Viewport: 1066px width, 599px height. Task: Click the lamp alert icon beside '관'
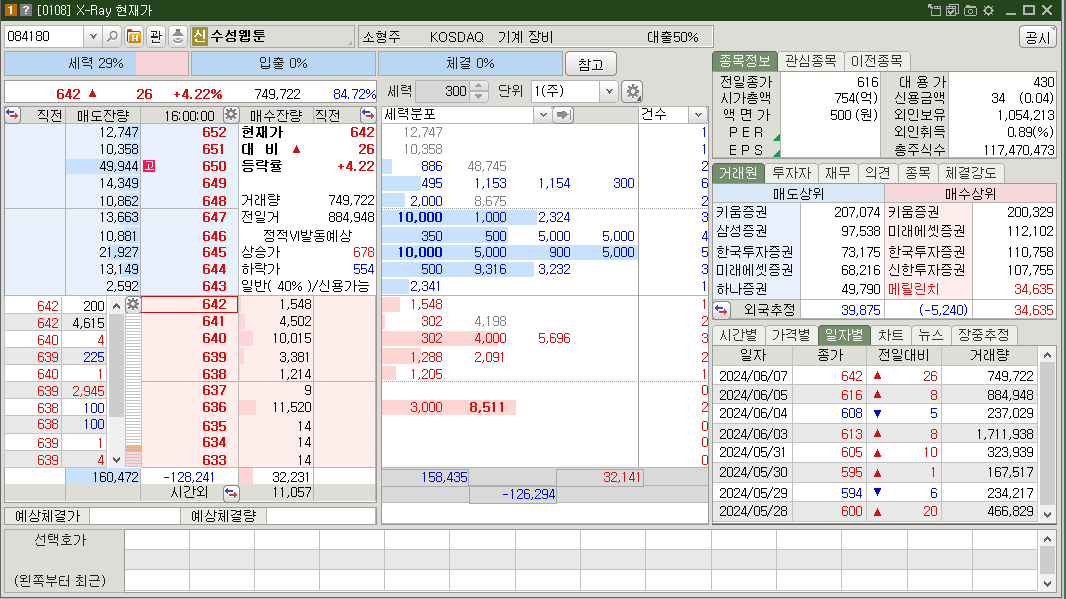[177, 36]
